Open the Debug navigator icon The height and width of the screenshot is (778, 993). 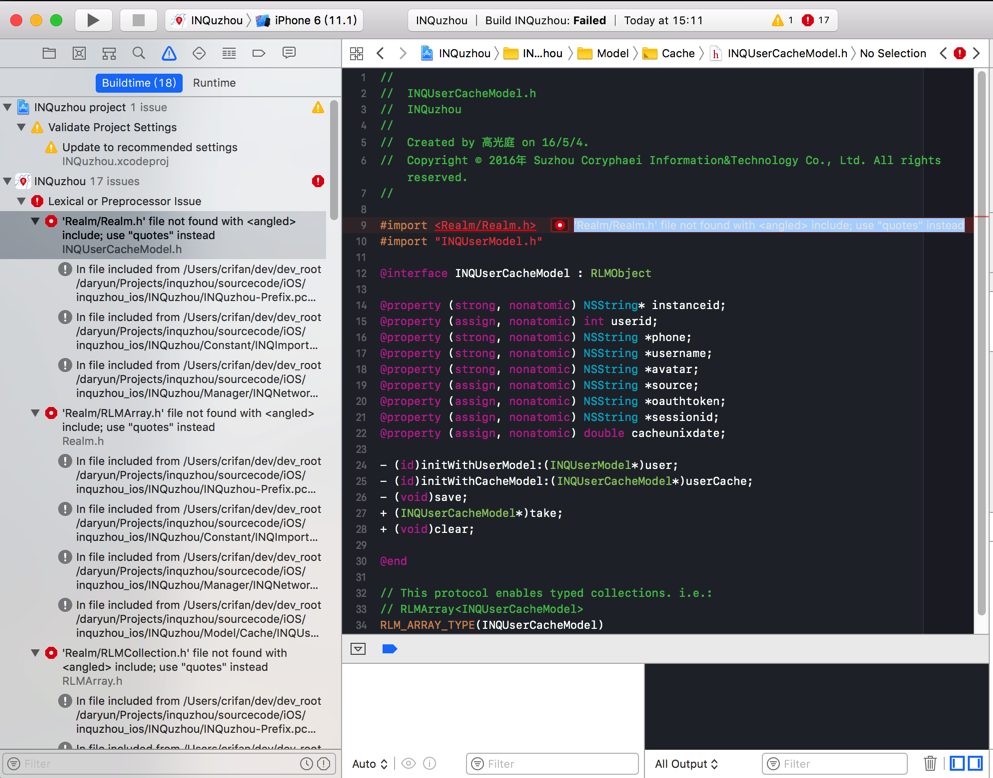pos(229,53)
